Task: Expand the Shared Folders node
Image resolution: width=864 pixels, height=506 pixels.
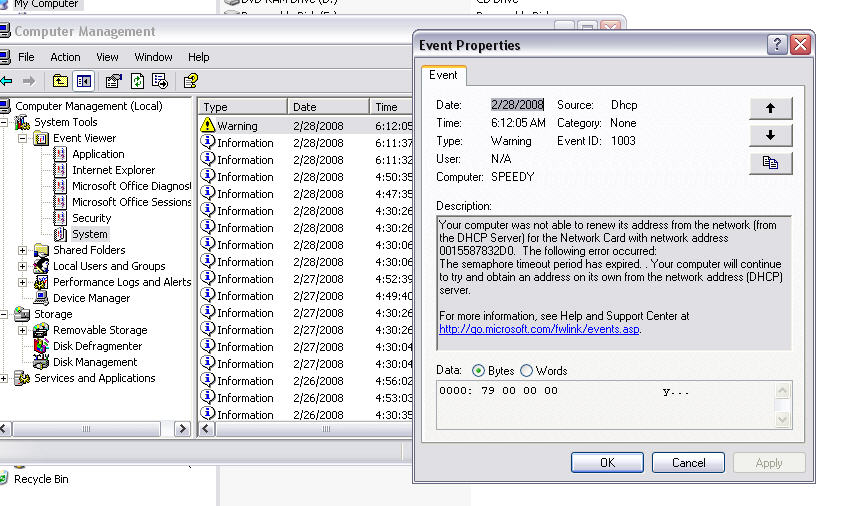Action: (23, 250)
